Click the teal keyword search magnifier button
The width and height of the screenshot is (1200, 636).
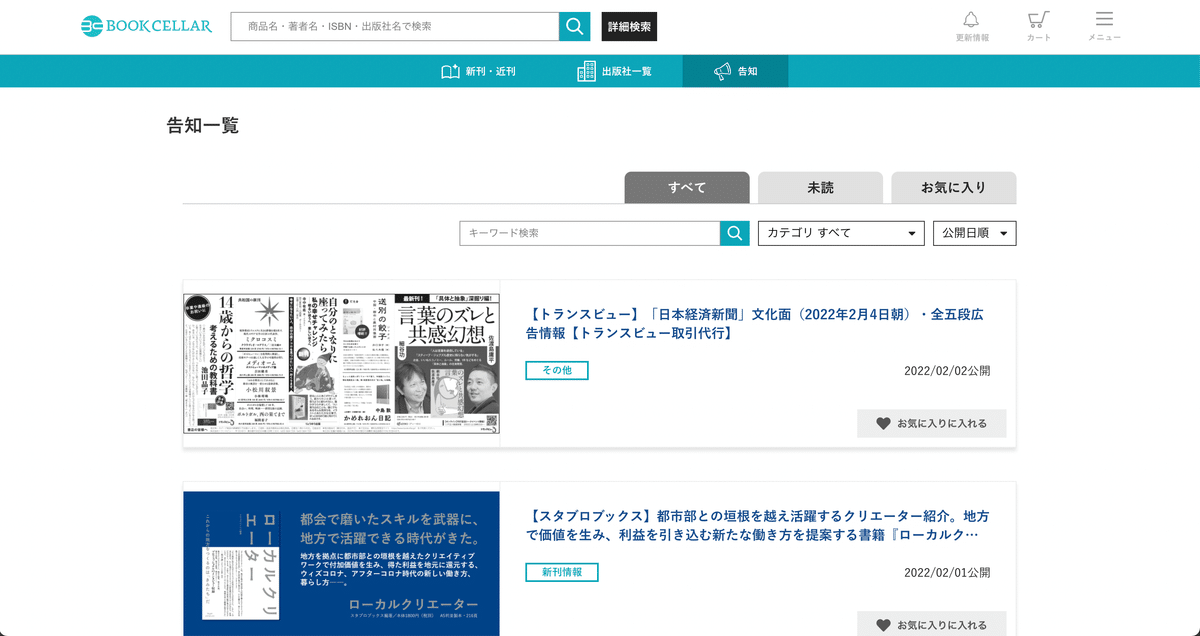coord(734,232)
